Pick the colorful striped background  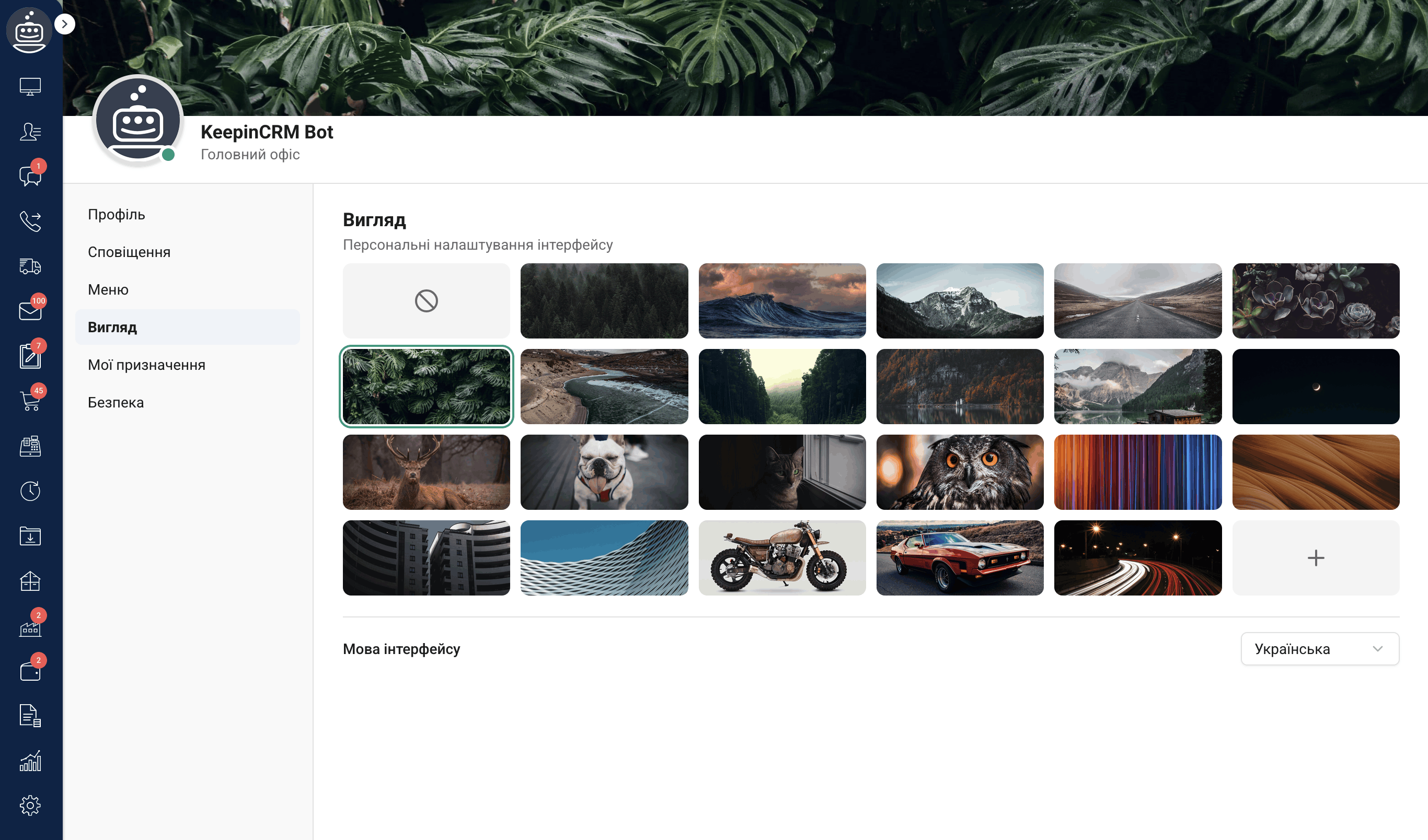1138,472
